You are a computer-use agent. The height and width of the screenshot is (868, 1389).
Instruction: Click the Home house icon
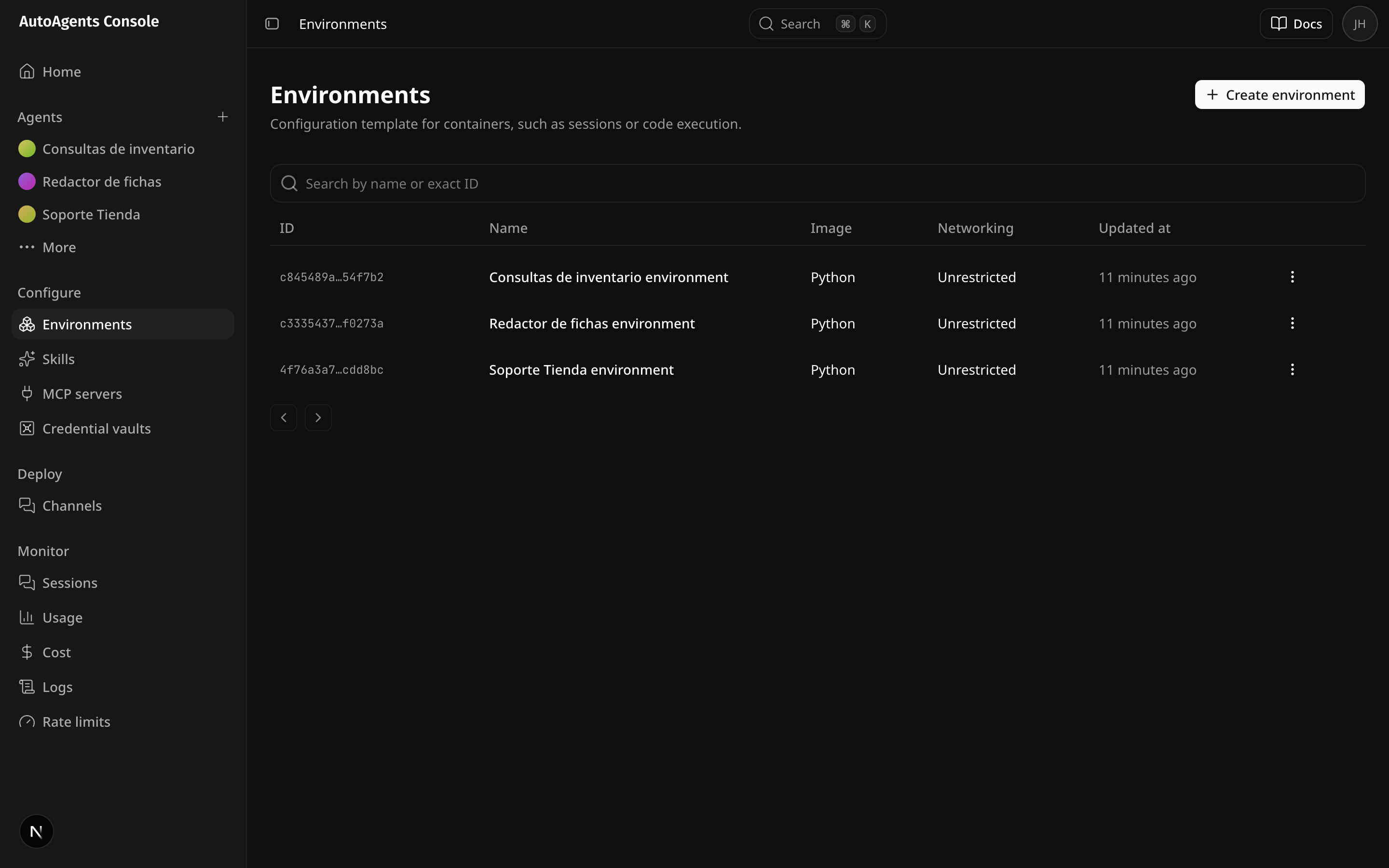click(27, 71)
